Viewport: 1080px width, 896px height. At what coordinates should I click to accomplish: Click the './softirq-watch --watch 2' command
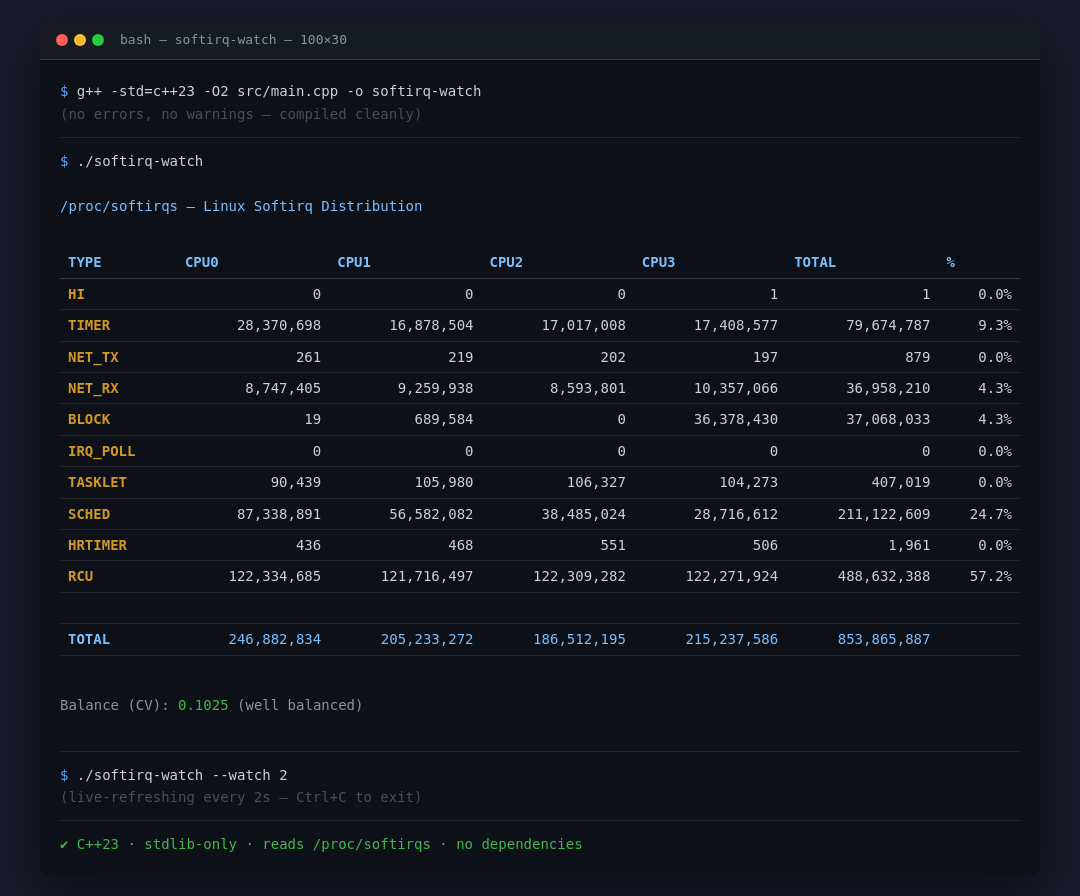174,775
